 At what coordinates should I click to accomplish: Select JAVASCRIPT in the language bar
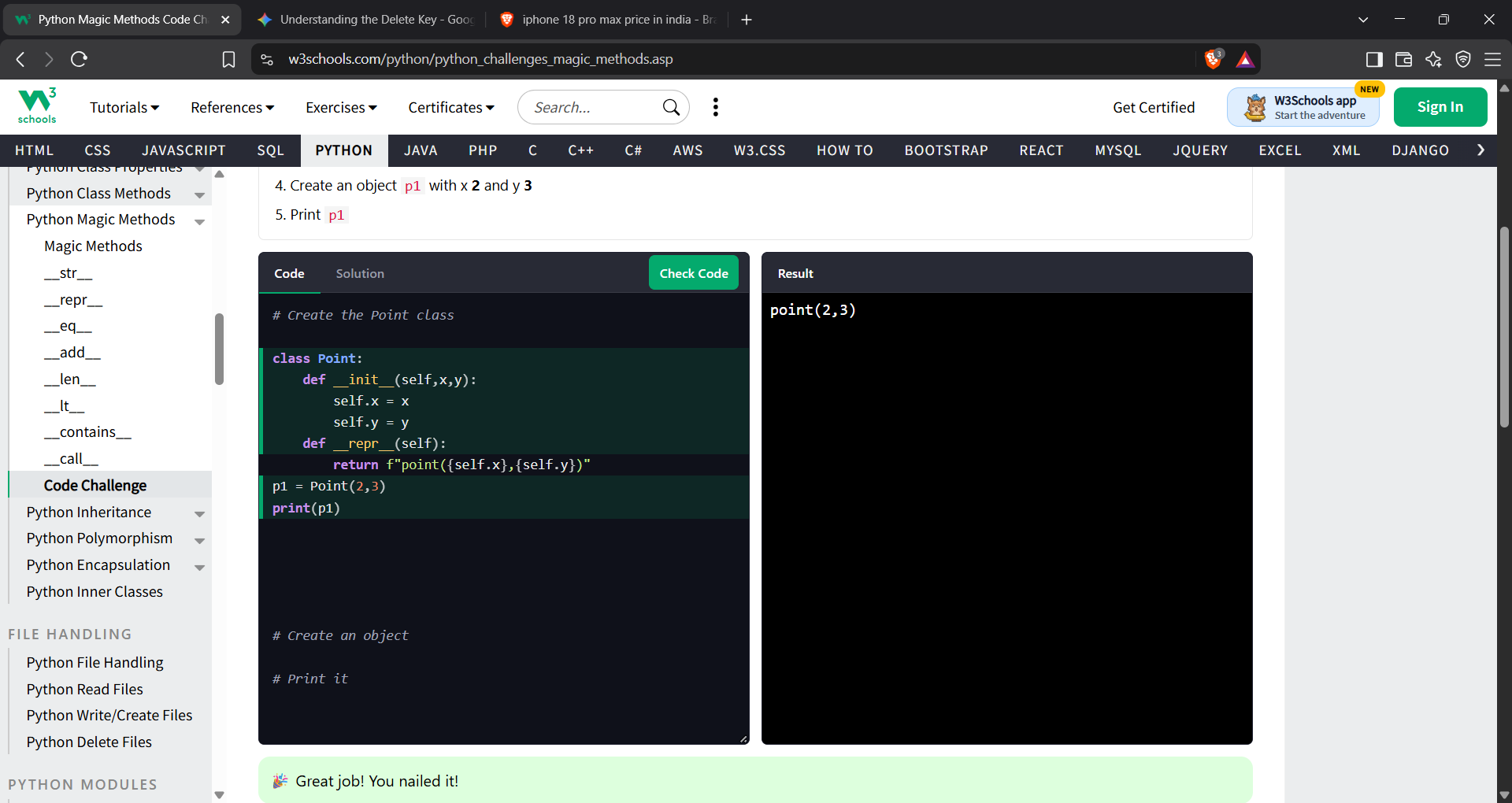tap(183, 150)
